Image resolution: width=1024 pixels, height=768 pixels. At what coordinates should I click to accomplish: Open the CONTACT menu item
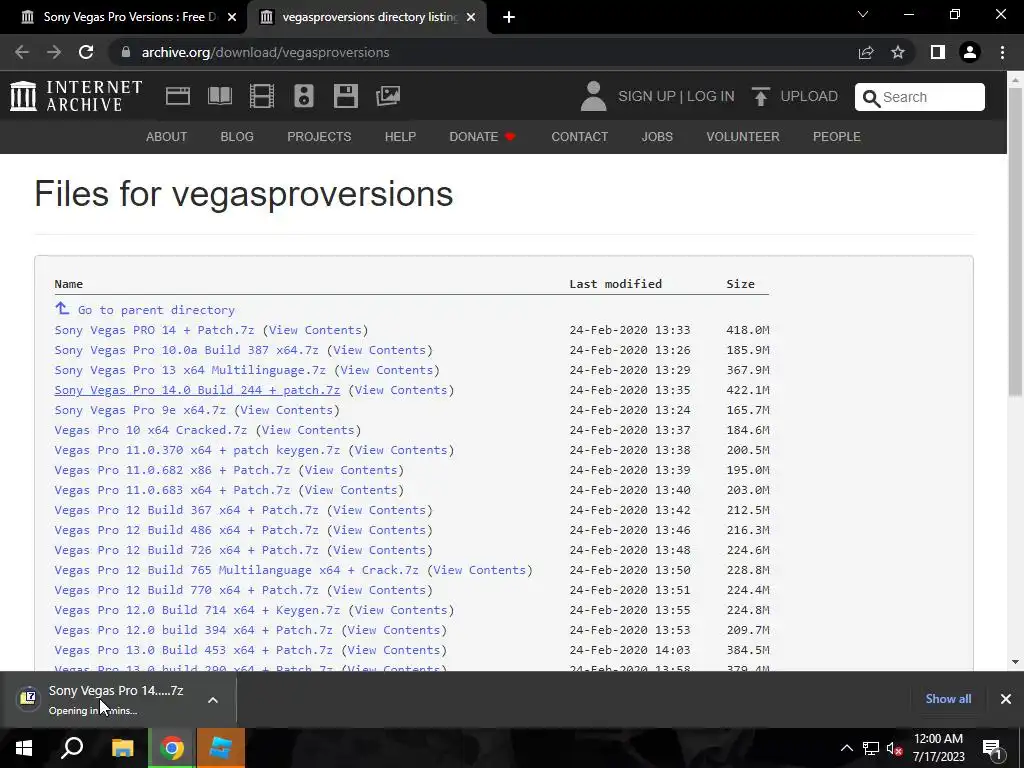[x=580, y=136]
